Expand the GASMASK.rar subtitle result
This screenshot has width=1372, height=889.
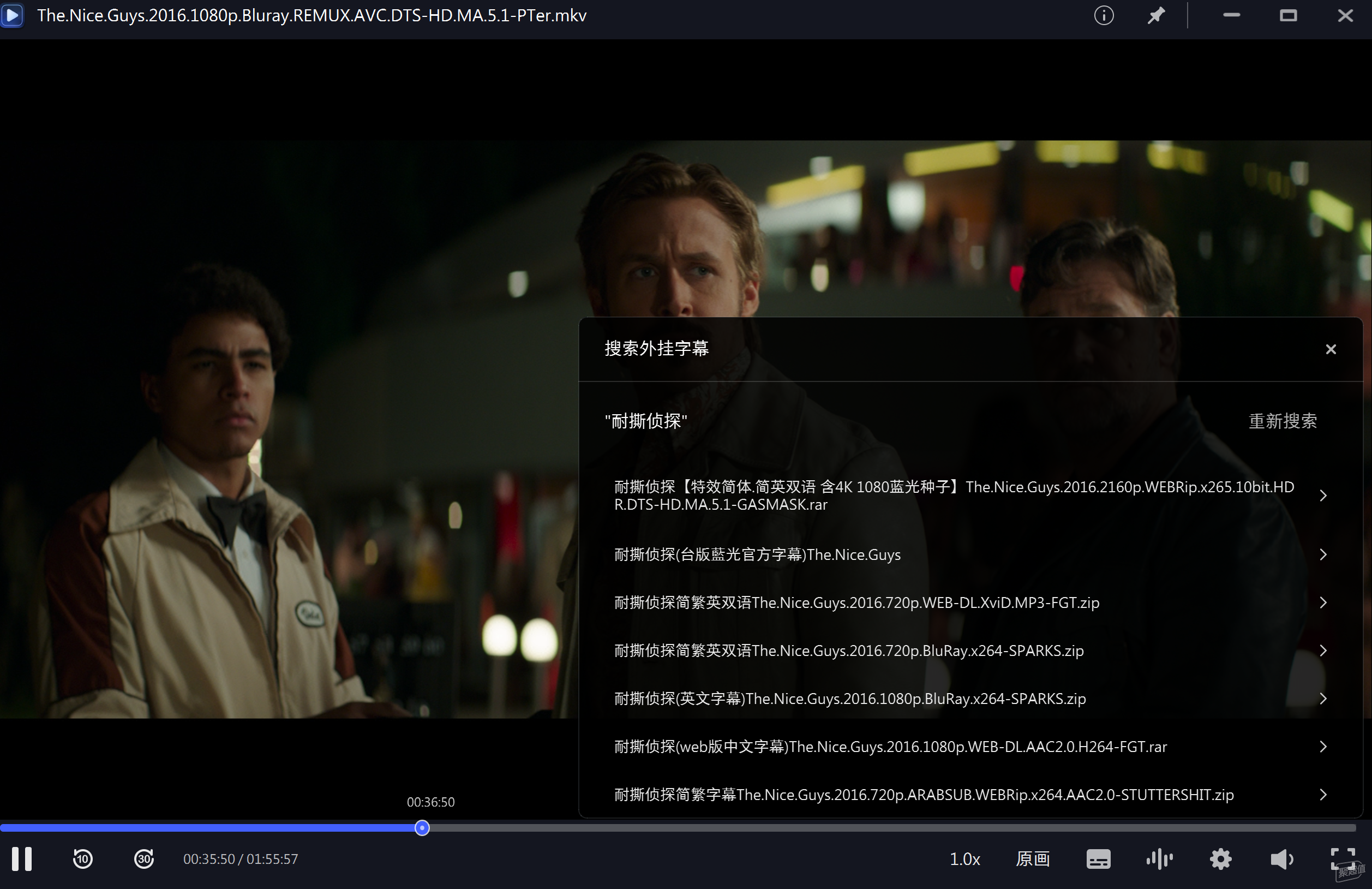tap(1323, 496)
